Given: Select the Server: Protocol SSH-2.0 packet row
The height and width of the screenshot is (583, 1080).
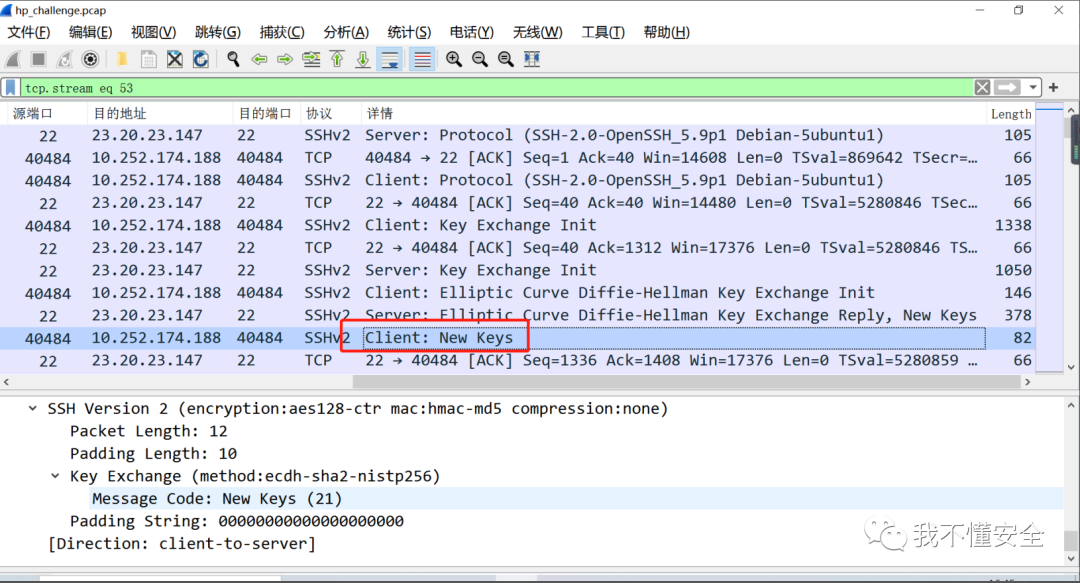Looking at the screenshot, I should pyautogui.click(x=518, y=135).
